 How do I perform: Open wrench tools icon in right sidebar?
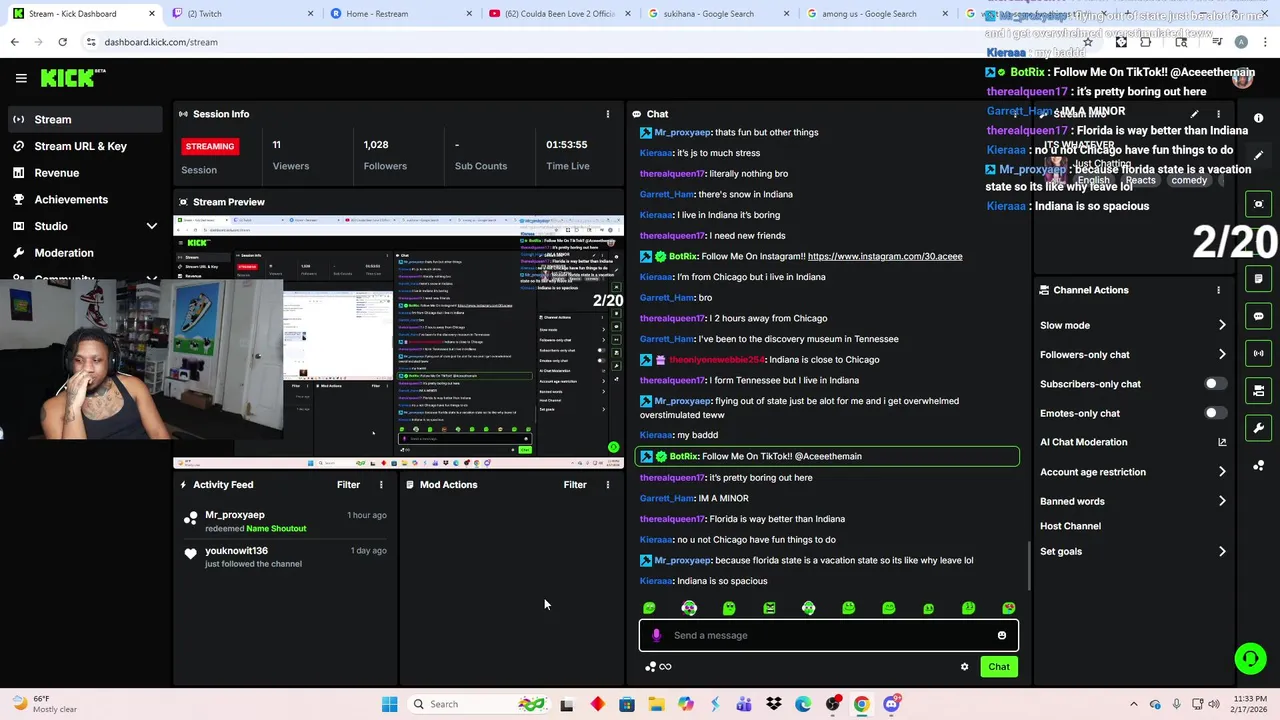pos(1259,428)
